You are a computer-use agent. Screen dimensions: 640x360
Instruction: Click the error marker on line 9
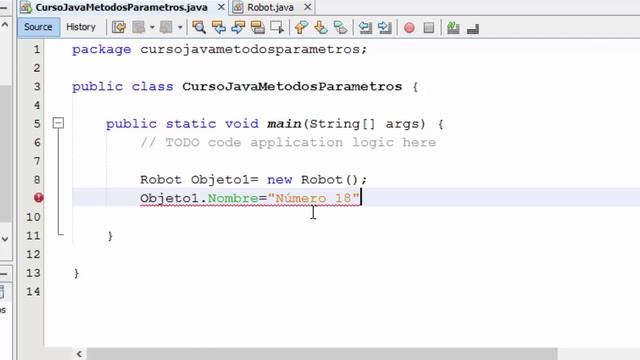coord(38,198)
